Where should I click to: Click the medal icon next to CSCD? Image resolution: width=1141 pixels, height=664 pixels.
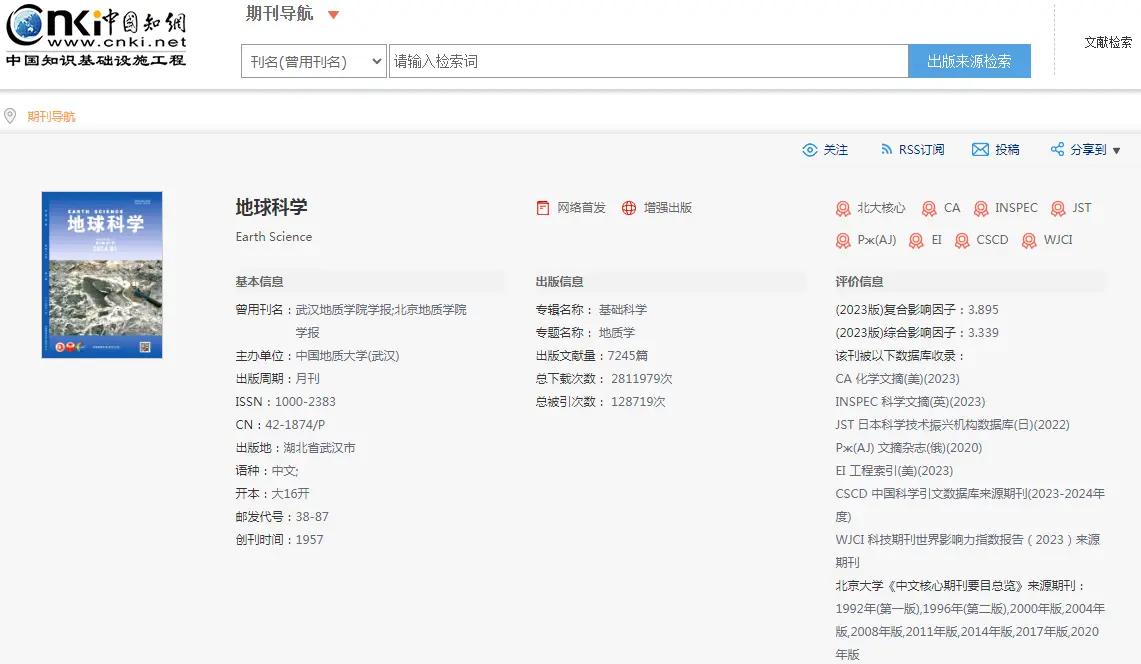[x=962, y=241]
